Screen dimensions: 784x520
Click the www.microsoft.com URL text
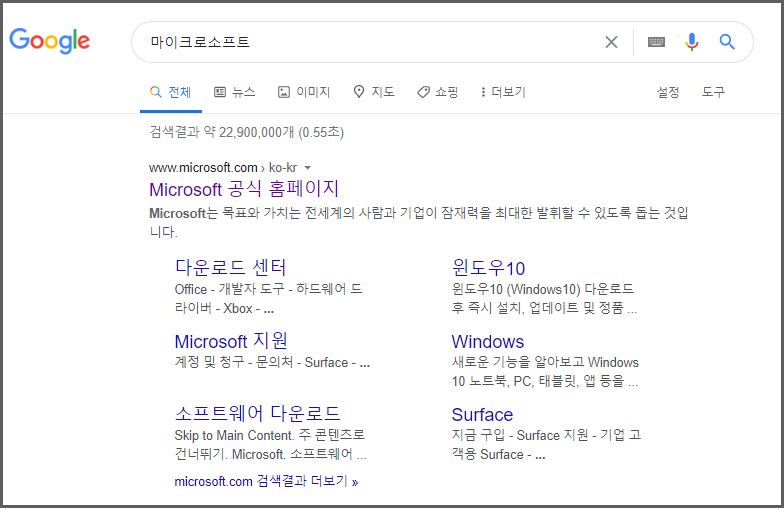[203, 168]
